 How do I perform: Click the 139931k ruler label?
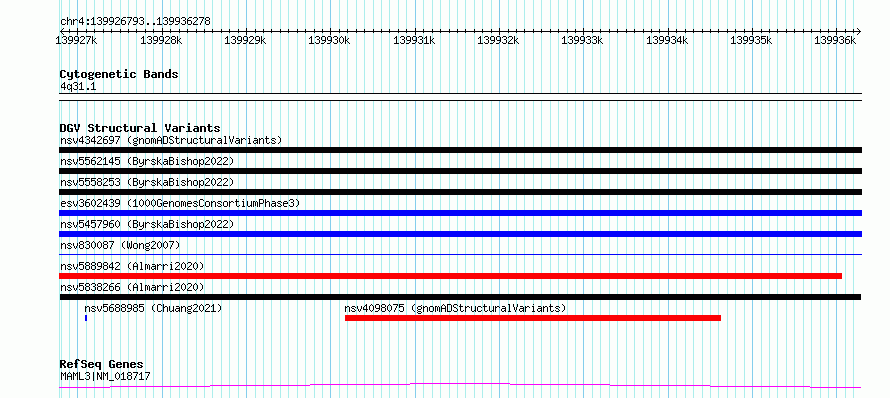[x=414, y=41]
